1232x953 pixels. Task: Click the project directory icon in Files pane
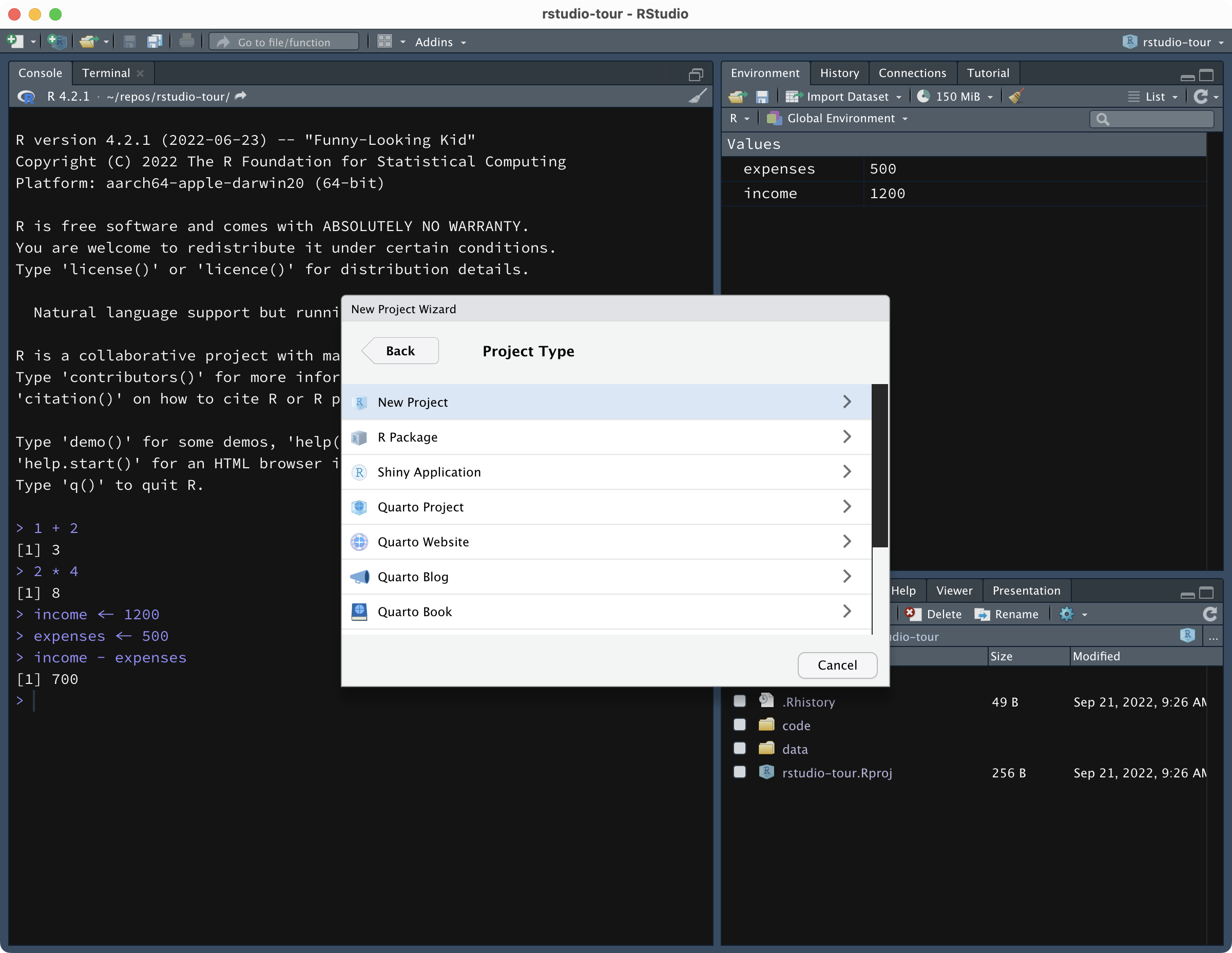click(1187, 635)
